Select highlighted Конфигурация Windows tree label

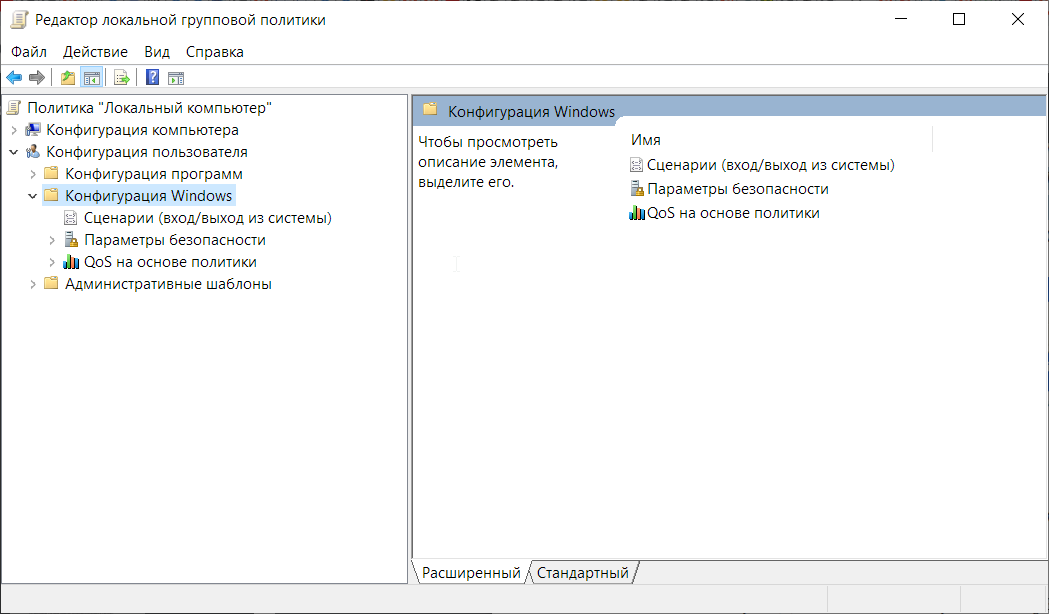149,195
